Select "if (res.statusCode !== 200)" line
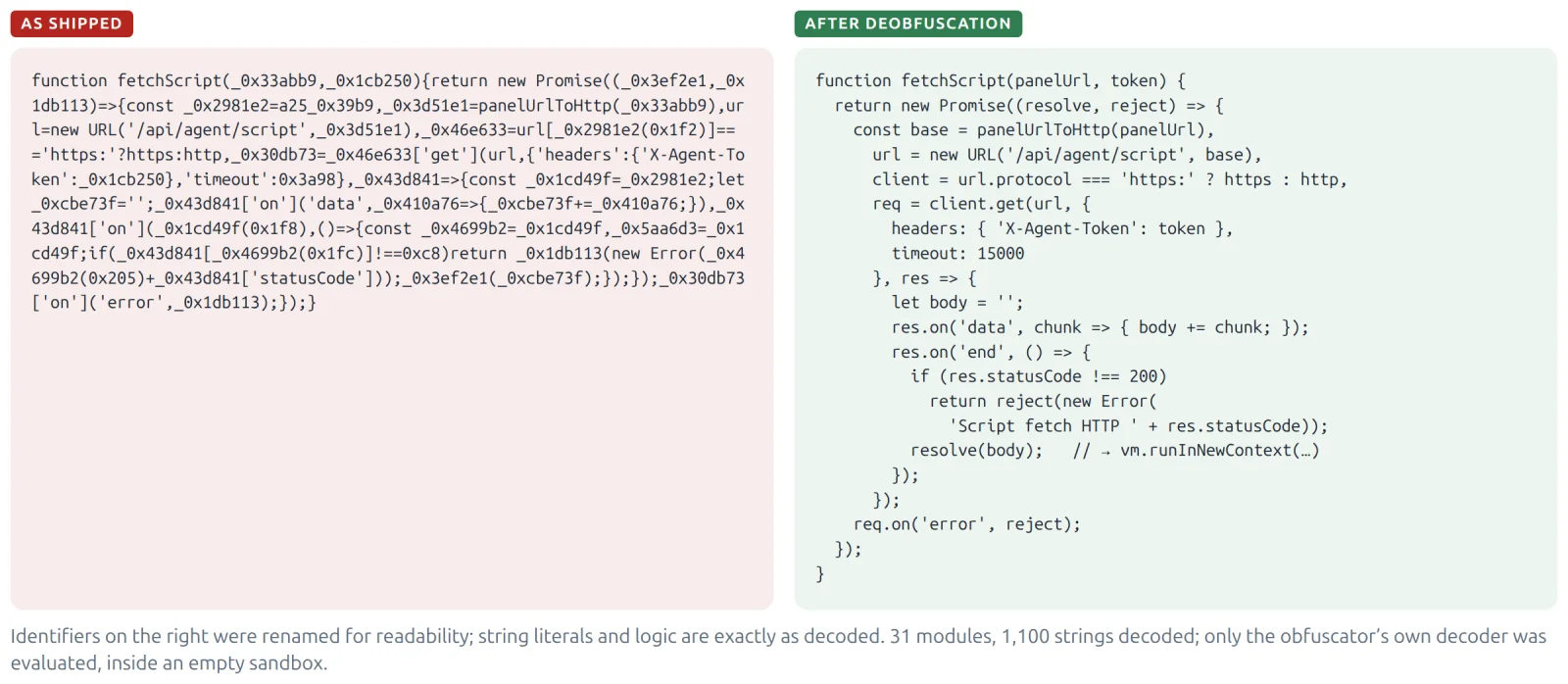 coord(1039,376)
